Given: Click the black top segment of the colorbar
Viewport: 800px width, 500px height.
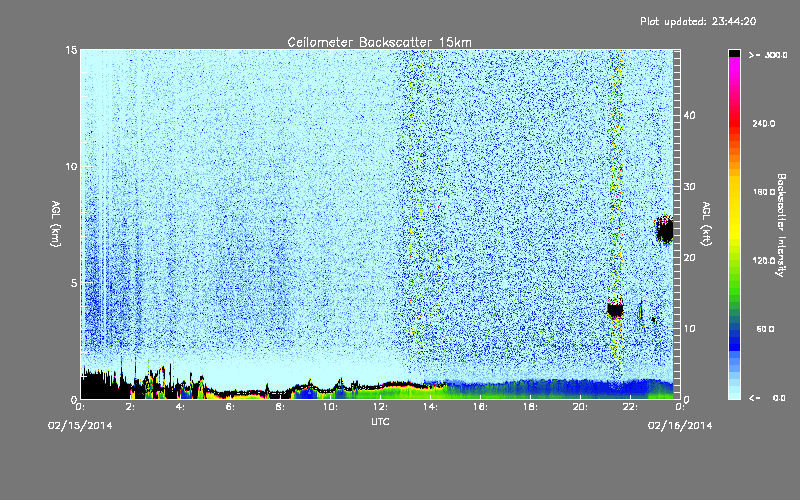Looking at the screenshot, I should 734,53.
